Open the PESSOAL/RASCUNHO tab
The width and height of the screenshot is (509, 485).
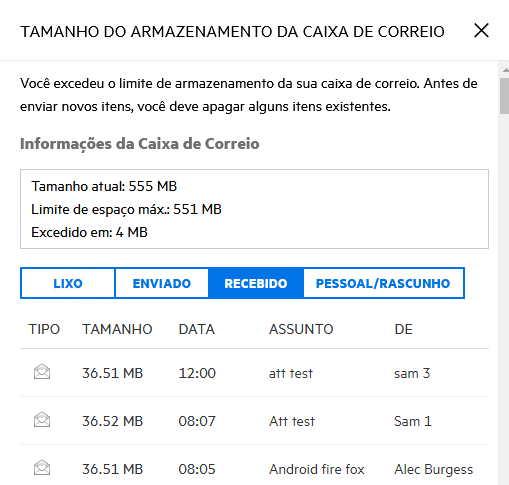(x=383, y=283)
